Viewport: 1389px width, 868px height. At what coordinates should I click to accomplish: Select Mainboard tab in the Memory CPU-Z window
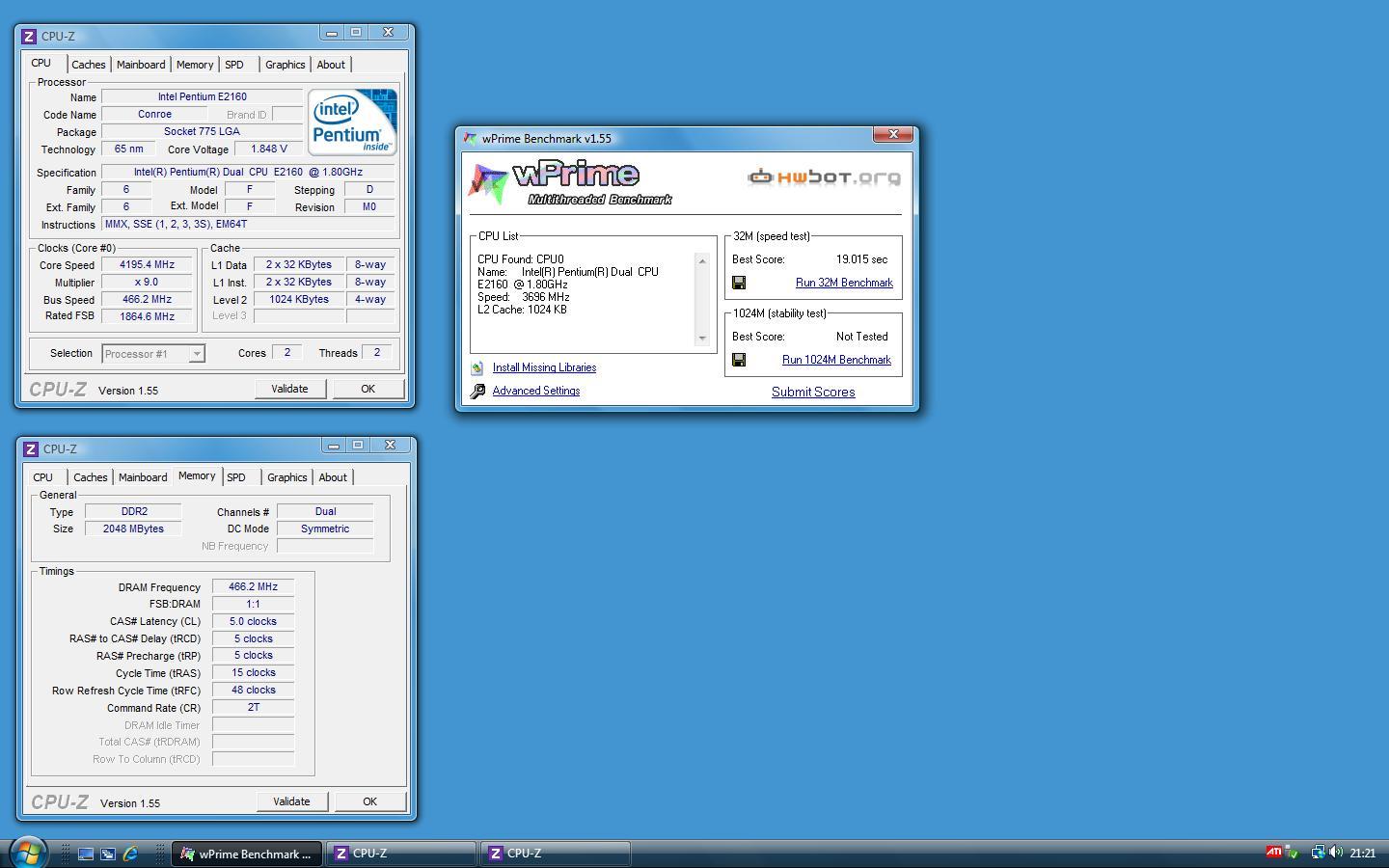(143, 477)
